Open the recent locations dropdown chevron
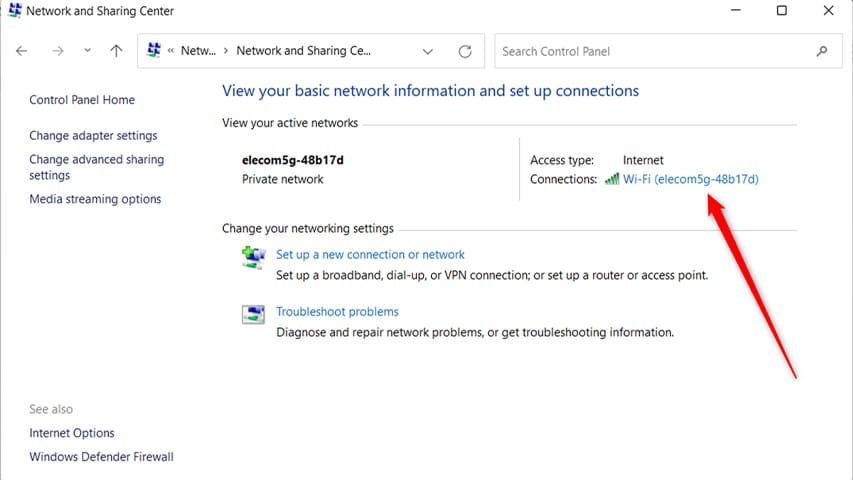Screen dimensions: 853x480 click(87, 51)
